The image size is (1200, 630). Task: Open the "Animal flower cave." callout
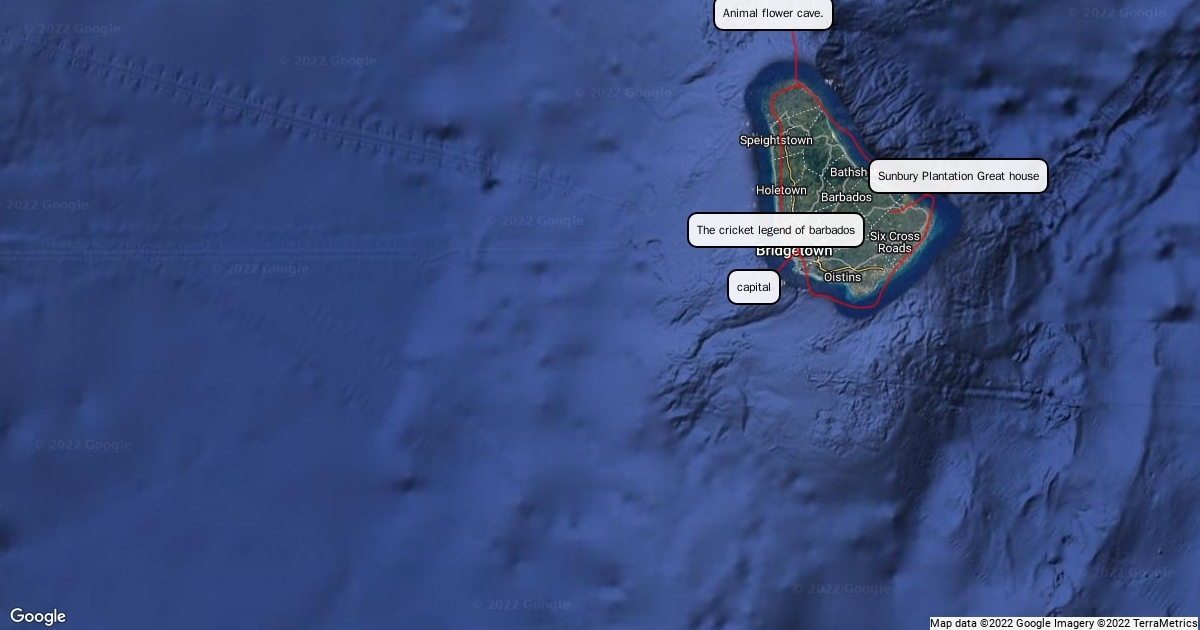pyautogui.click(x=773, y=14)
